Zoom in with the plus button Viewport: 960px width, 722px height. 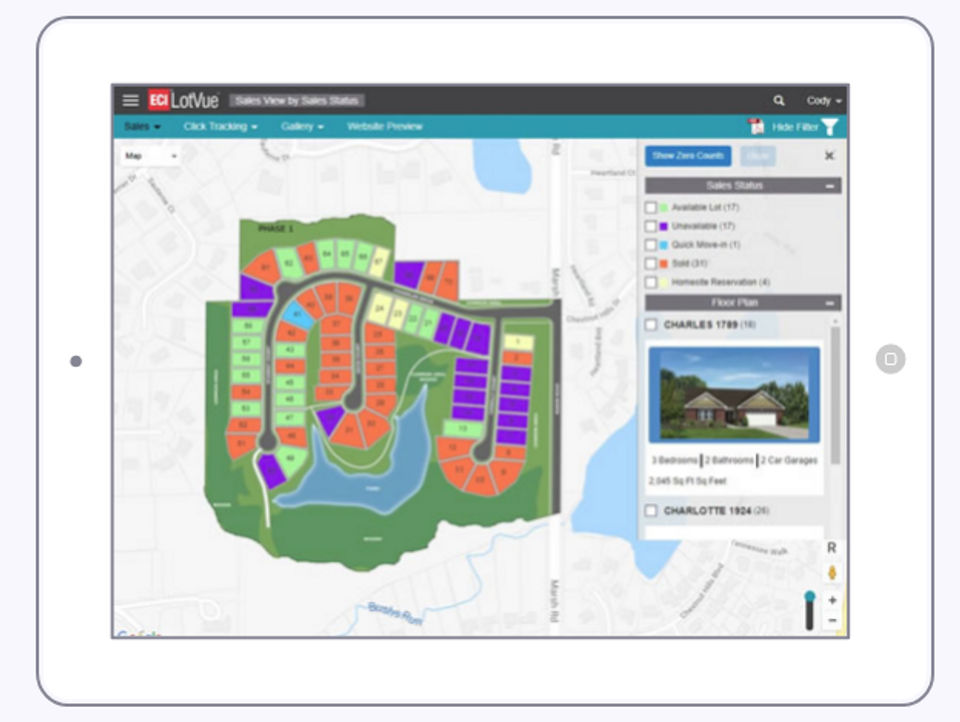[x=832, y=600]
